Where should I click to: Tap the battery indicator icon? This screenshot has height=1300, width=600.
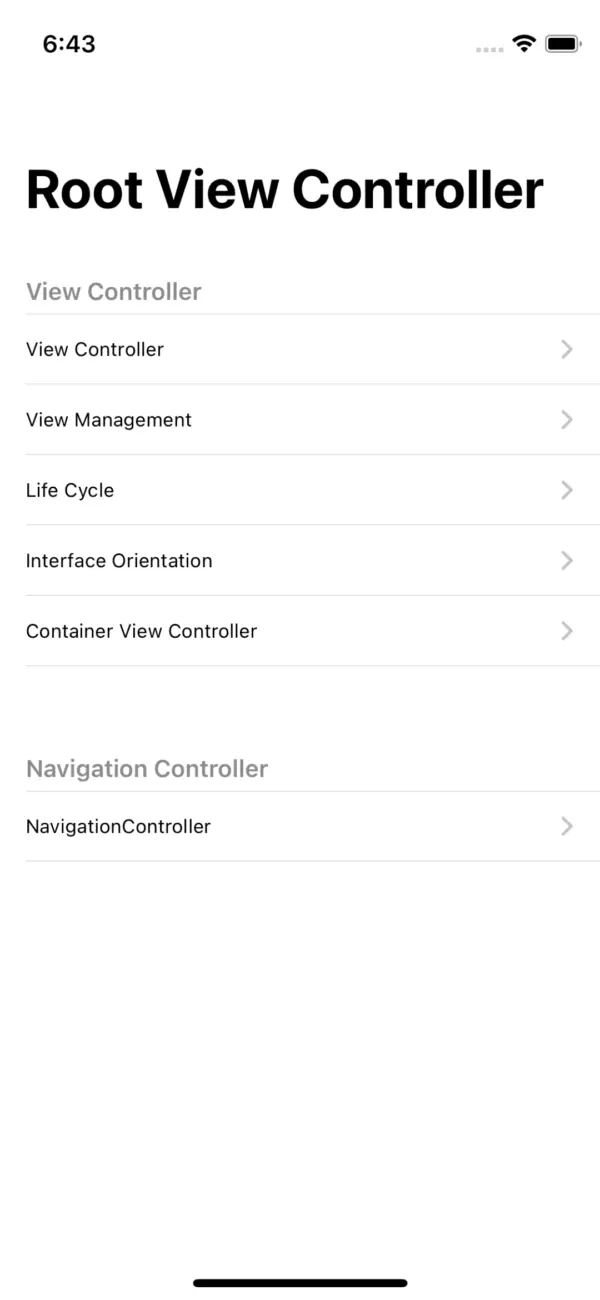click(563, 43)
